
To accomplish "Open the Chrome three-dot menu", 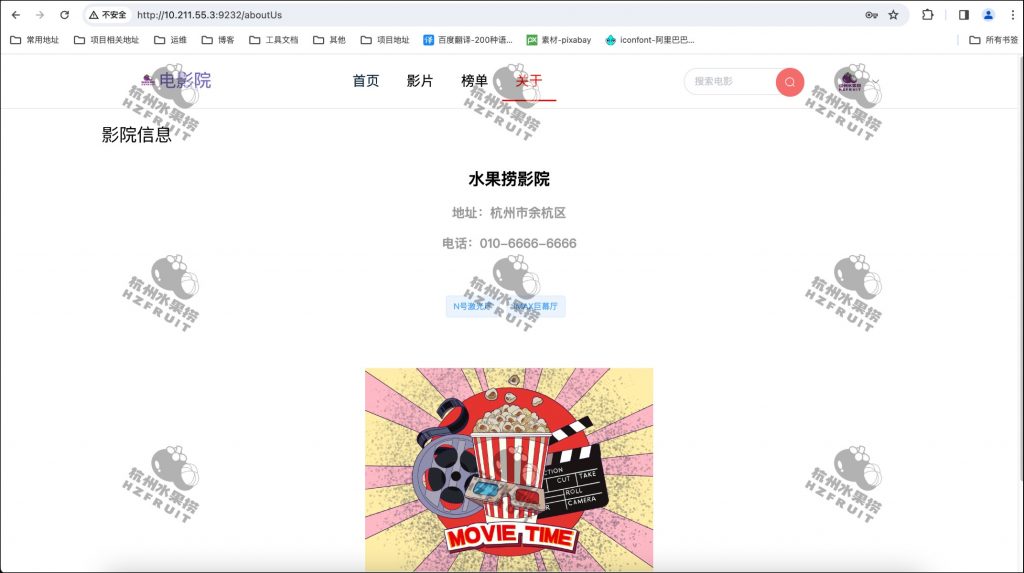I will (1013, 14).
